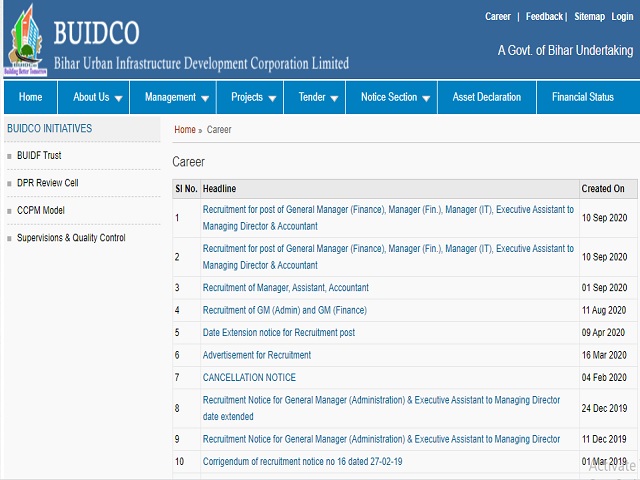640x480 pixels.
Task: Open the Projects menu label
Action: [x=247, y=97]
